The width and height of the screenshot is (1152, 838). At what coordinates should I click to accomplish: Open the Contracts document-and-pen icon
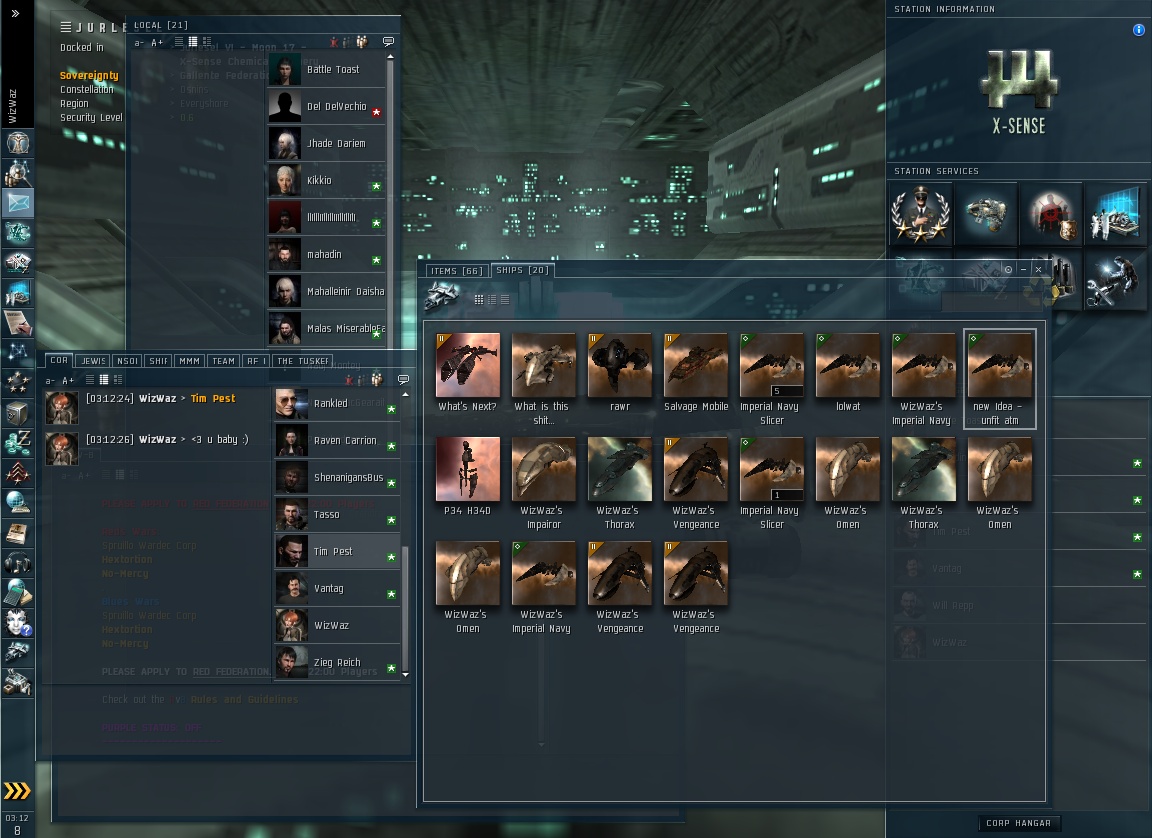click(18, 322)
